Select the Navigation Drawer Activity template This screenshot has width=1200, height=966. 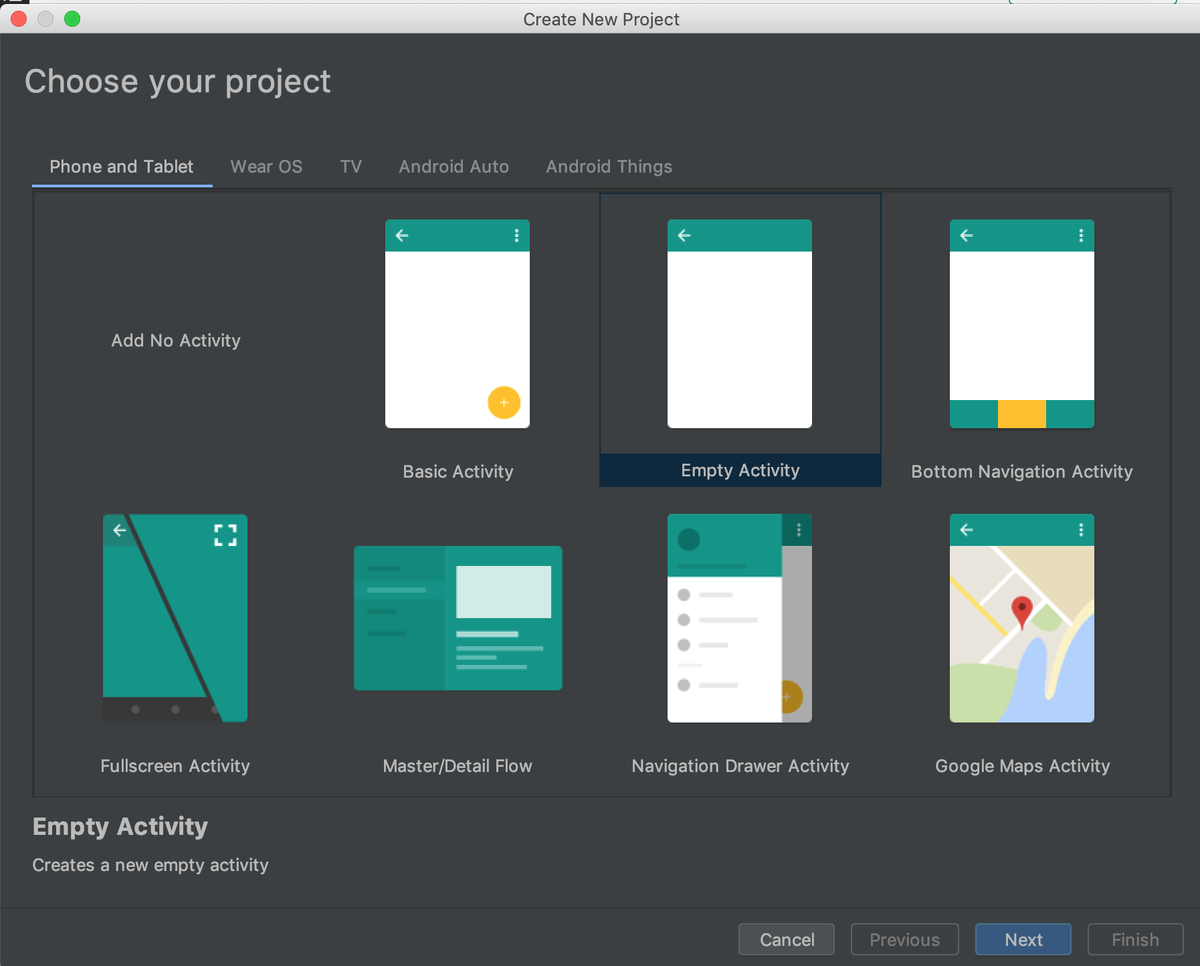[739, 618]
